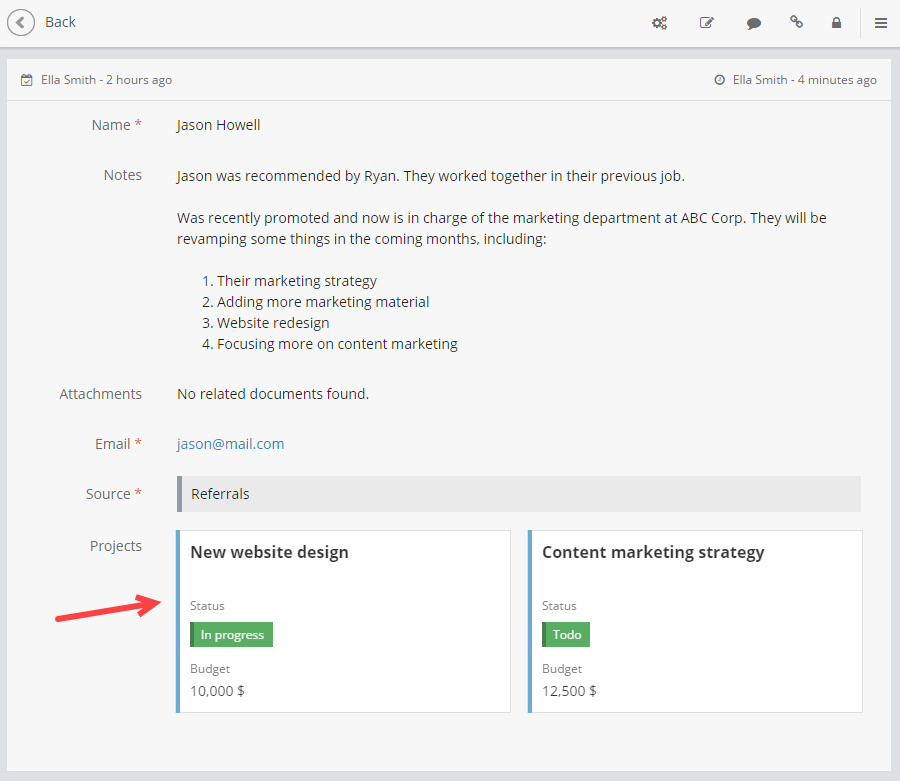Click the clock last-modified icon
The width and height of the screenshot is (900, 781).
pos(720,80)
